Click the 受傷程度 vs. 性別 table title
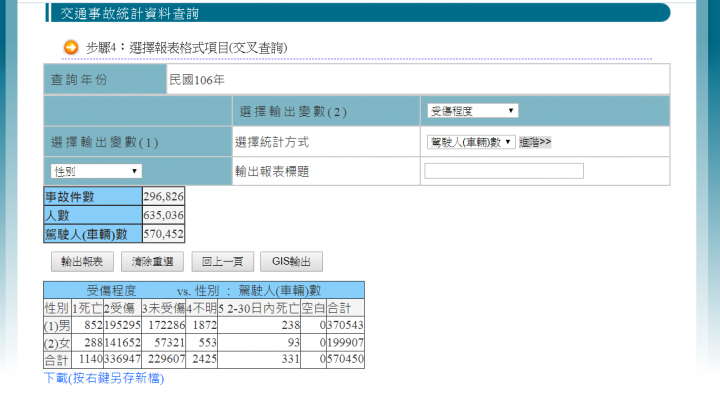This screenshot has height=397, width=720. click(204, 290)
